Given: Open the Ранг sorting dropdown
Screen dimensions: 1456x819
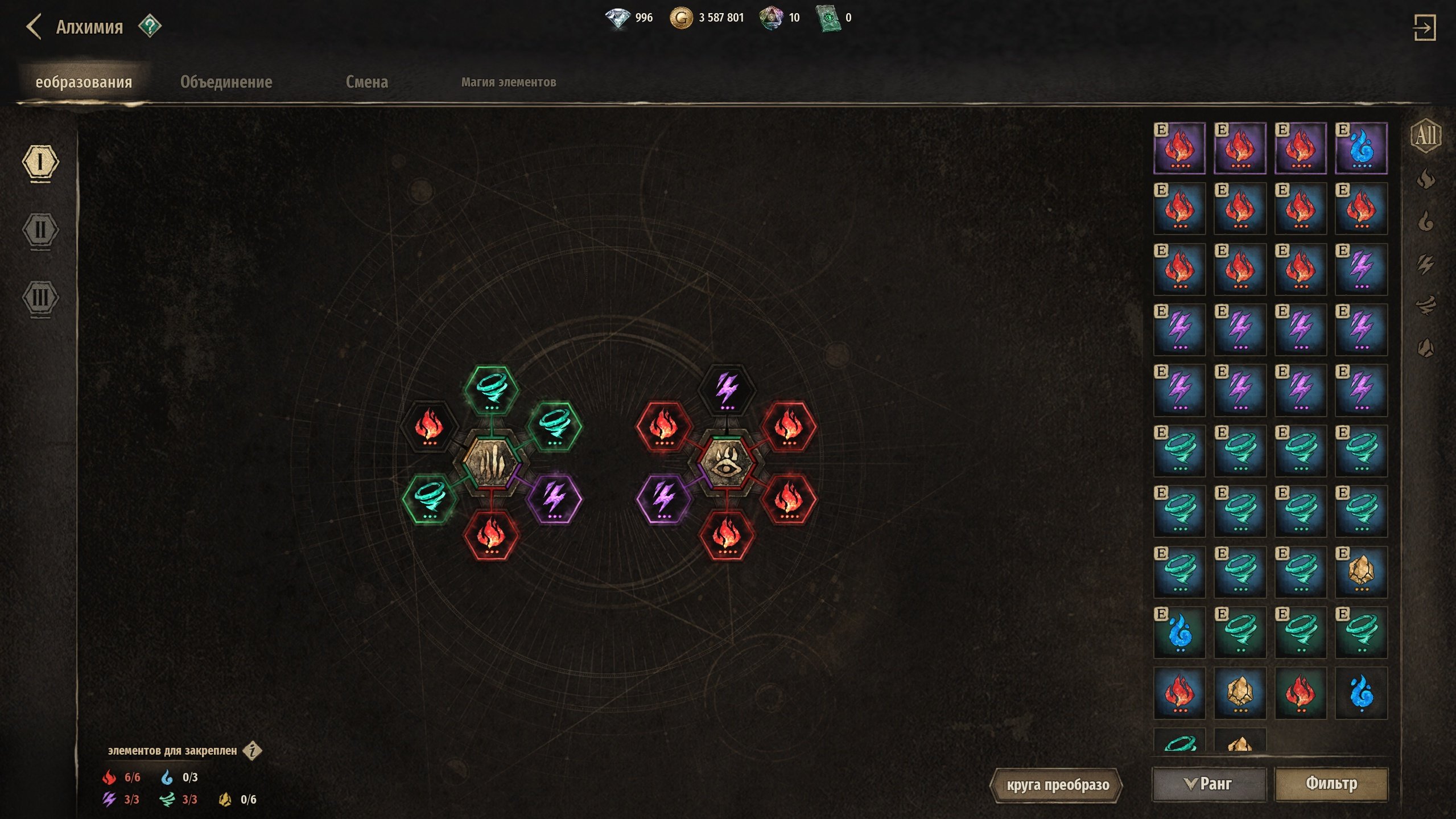Looking at the screenshot, I should [x=1209, y=784].
